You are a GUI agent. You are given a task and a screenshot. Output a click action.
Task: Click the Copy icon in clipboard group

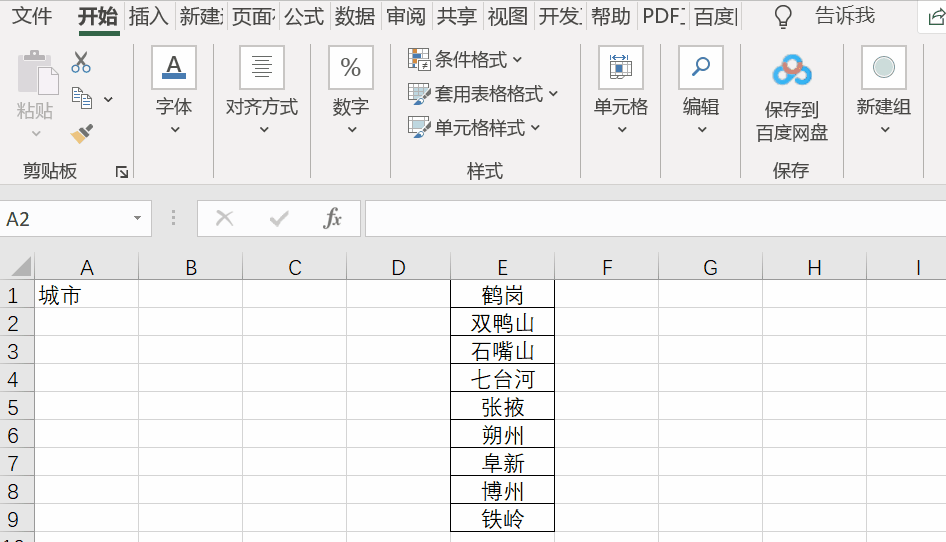tap(81, 98)
